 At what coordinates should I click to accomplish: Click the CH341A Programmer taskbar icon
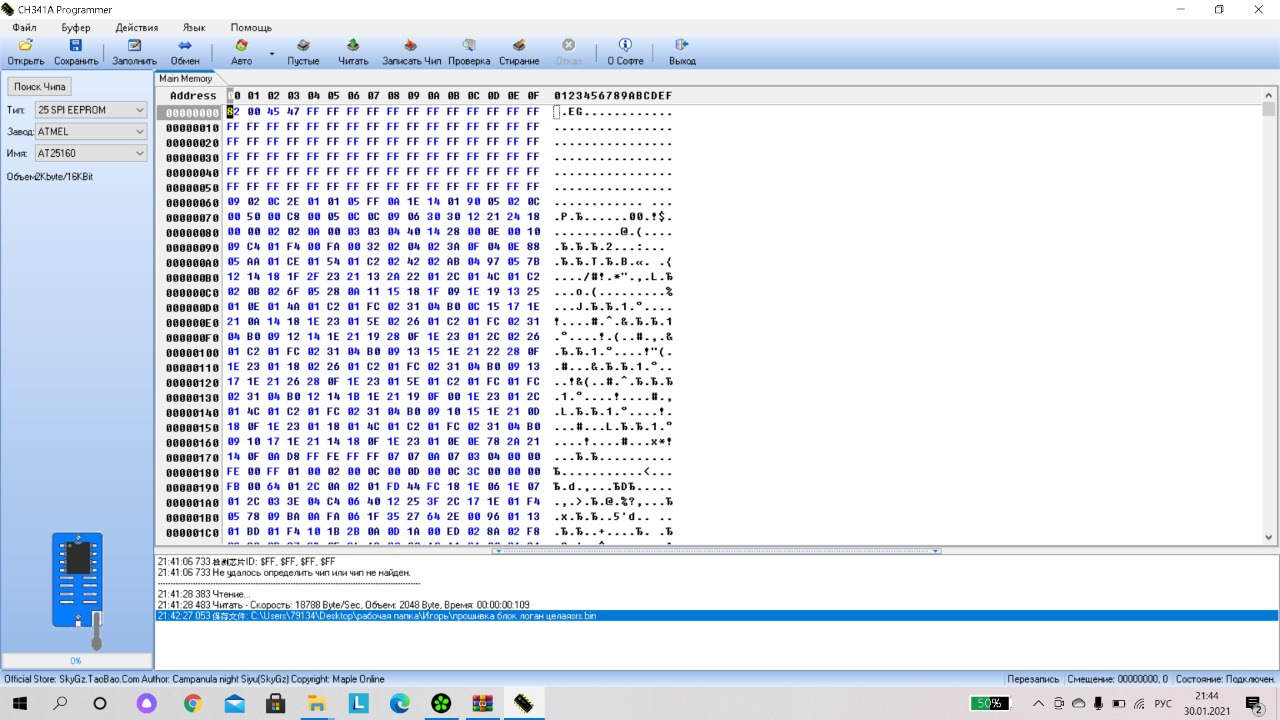[523, 704]
